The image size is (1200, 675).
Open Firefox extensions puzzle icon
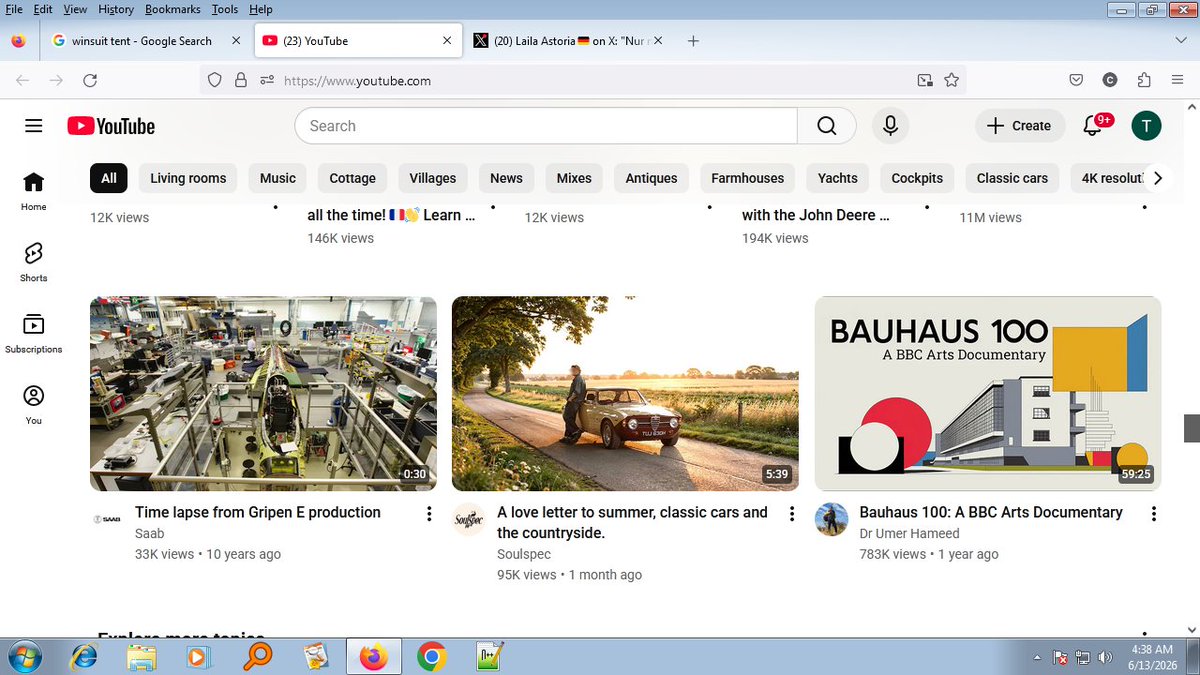point(1145,80)
